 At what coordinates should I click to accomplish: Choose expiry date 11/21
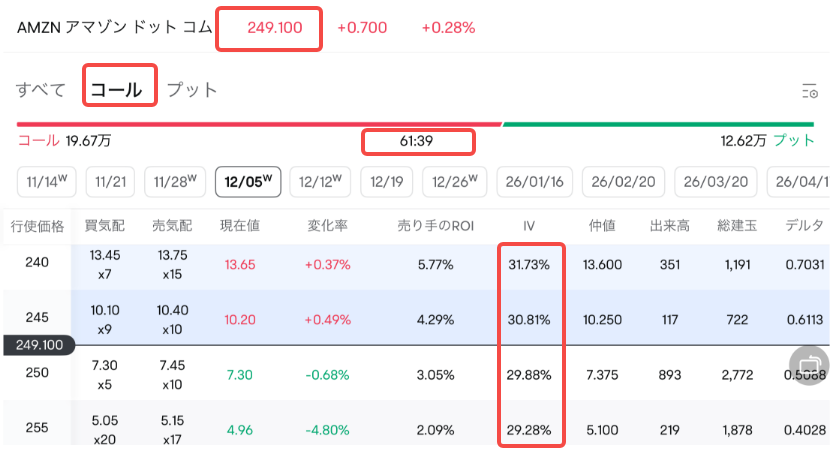(110, 182)
